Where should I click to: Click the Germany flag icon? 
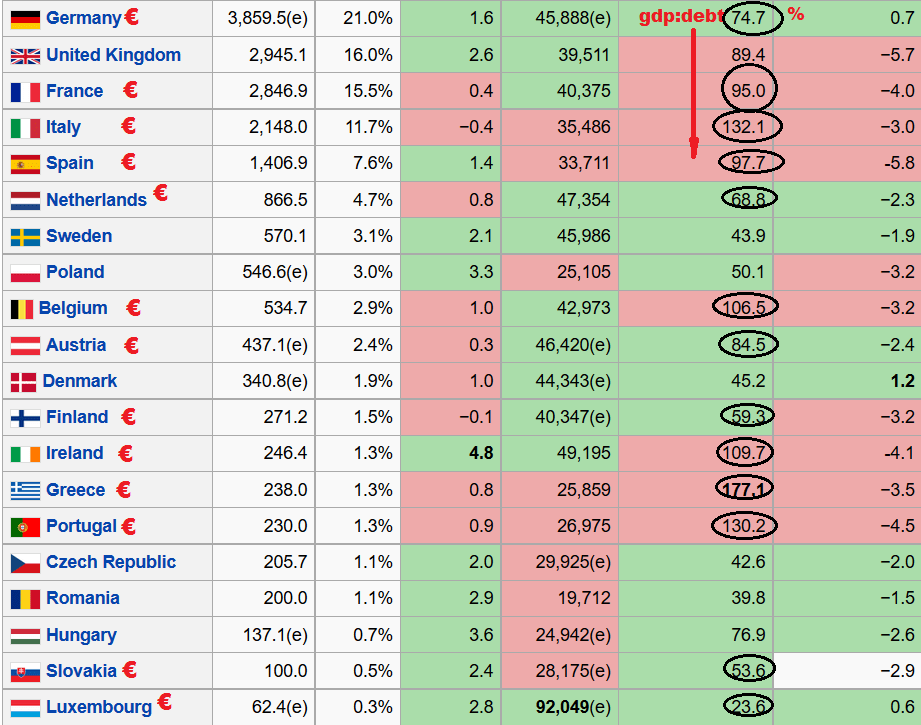click(25, 19)
